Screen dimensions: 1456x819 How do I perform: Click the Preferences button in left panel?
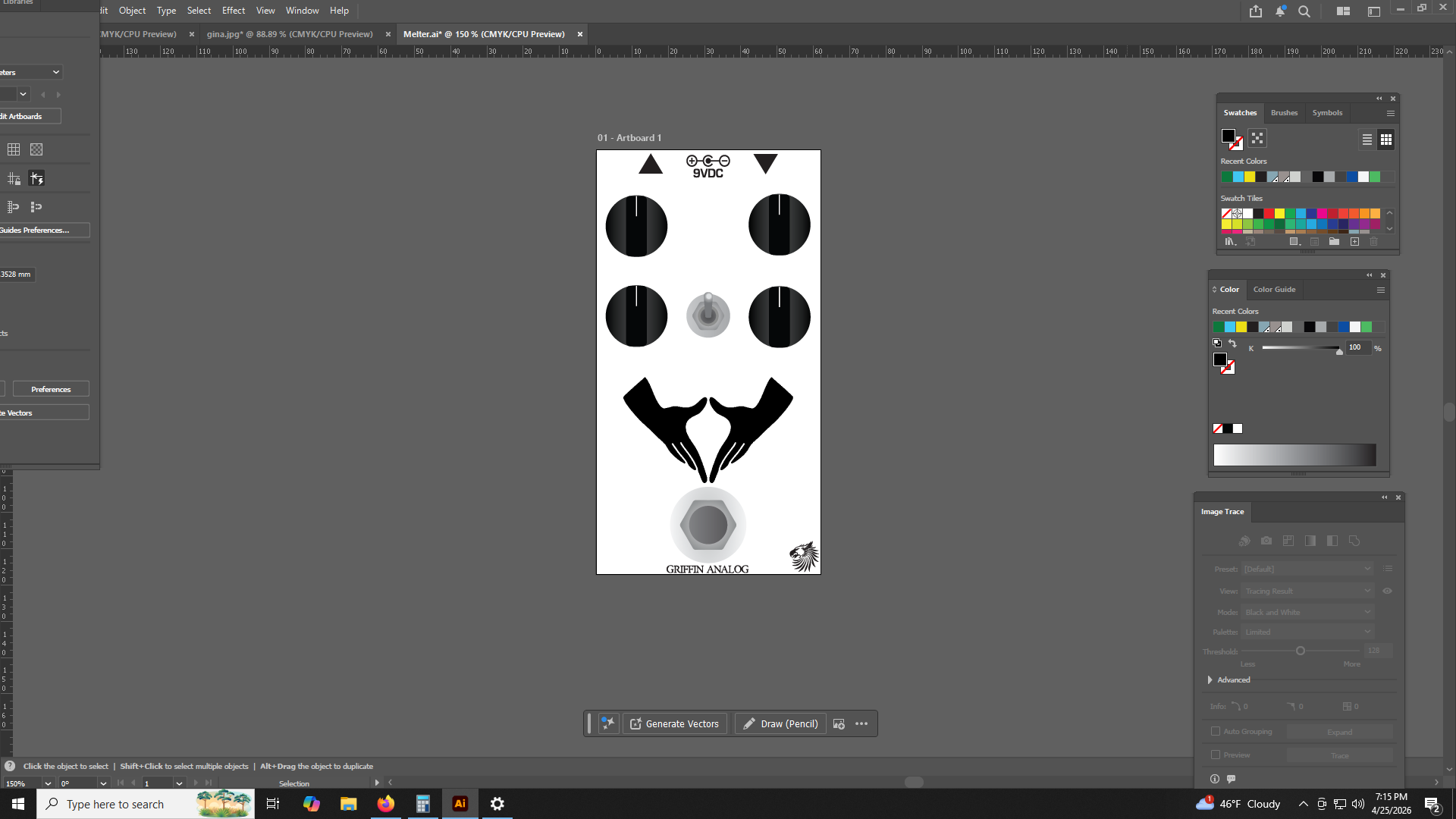point(51,389)
